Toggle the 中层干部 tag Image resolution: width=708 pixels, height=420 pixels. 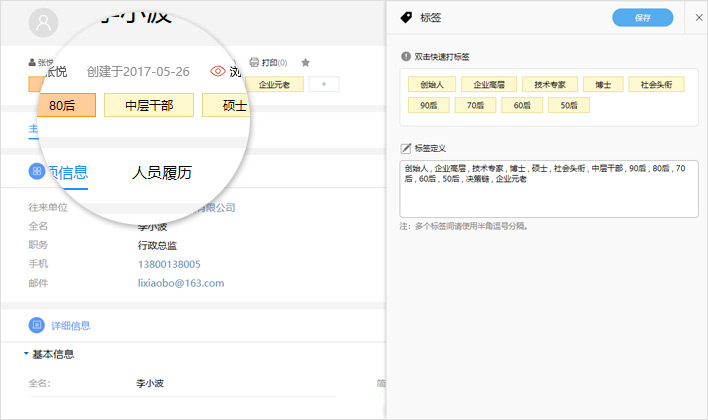[x=148, y=104]
